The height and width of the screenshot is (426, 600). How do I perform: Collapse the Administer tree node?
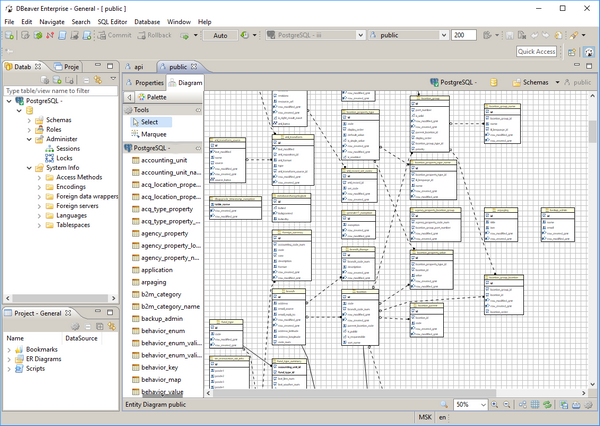(29, 139)
